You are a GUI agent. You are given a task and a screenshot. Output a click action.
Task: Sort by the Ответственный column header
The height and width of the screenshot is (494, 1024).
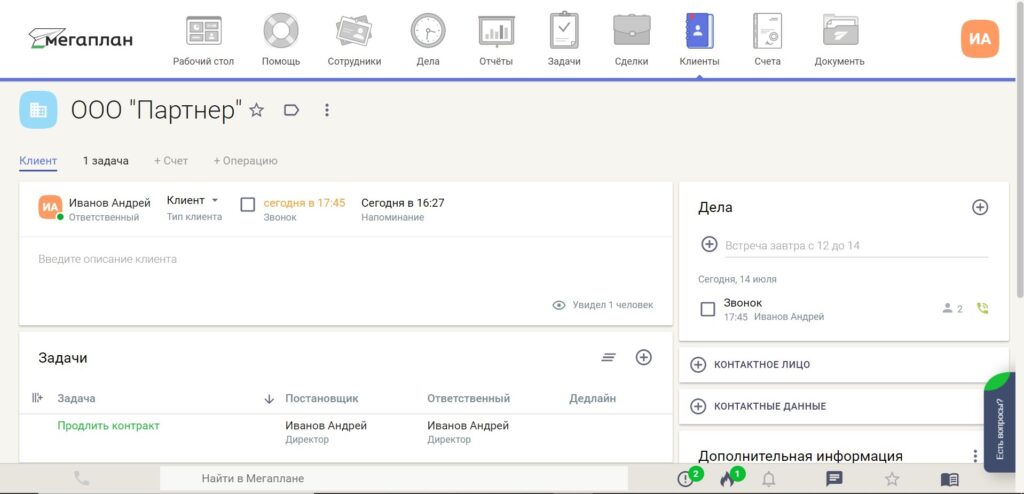tap(468, 399)
